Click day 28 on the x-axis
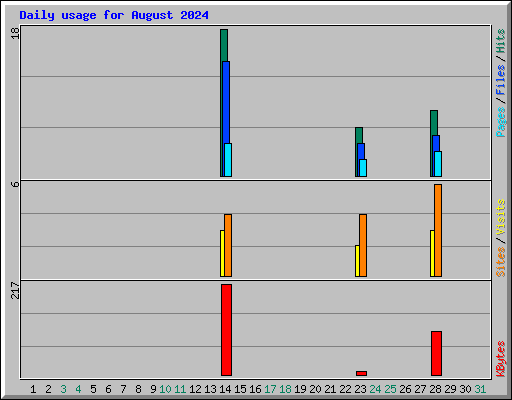512x400 pixels. click(435, 389)
